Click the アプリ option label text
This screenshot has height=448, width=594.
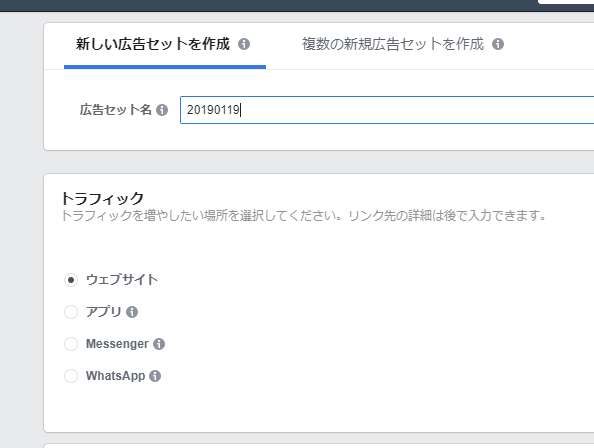tap(104, 312)
